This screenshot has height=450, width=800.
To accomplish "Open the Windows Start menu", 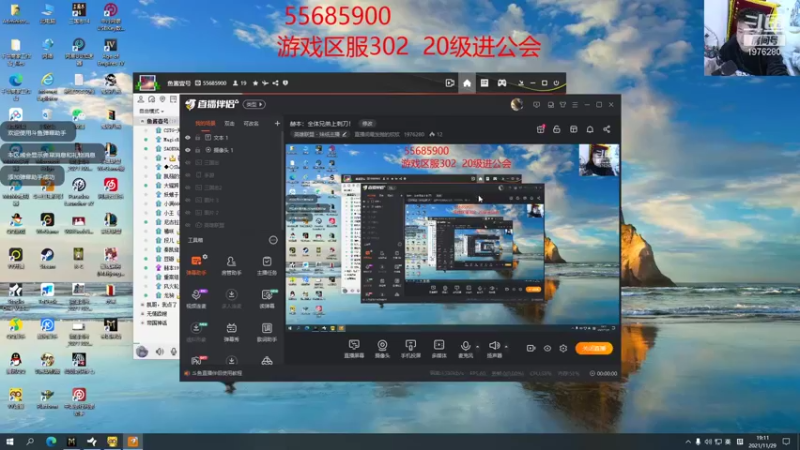I will pos(10,441).
